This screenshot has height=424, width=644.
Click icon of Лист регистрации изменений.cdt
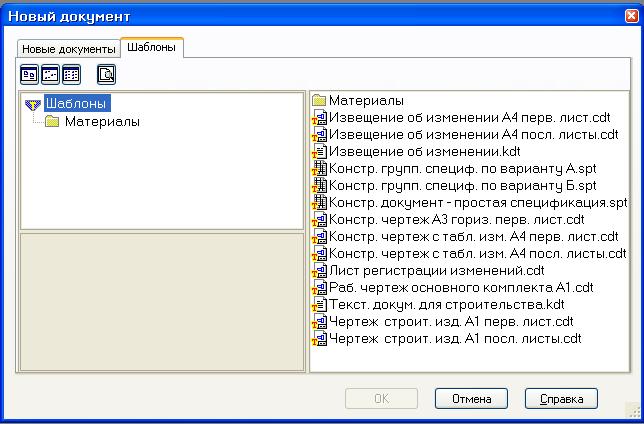tap(319, 271)
